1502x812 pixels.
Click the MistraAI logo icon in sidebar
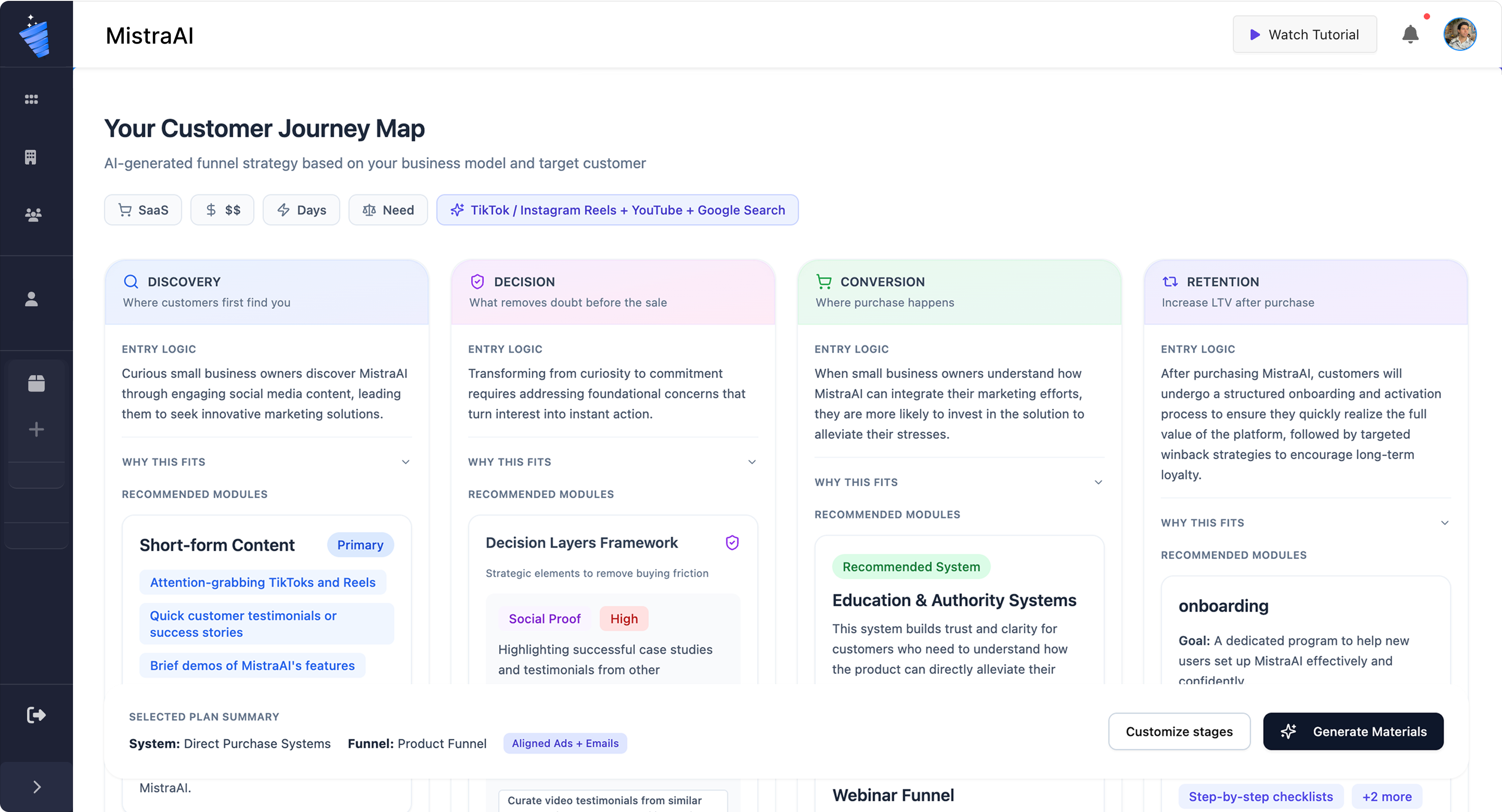(34, 36)
